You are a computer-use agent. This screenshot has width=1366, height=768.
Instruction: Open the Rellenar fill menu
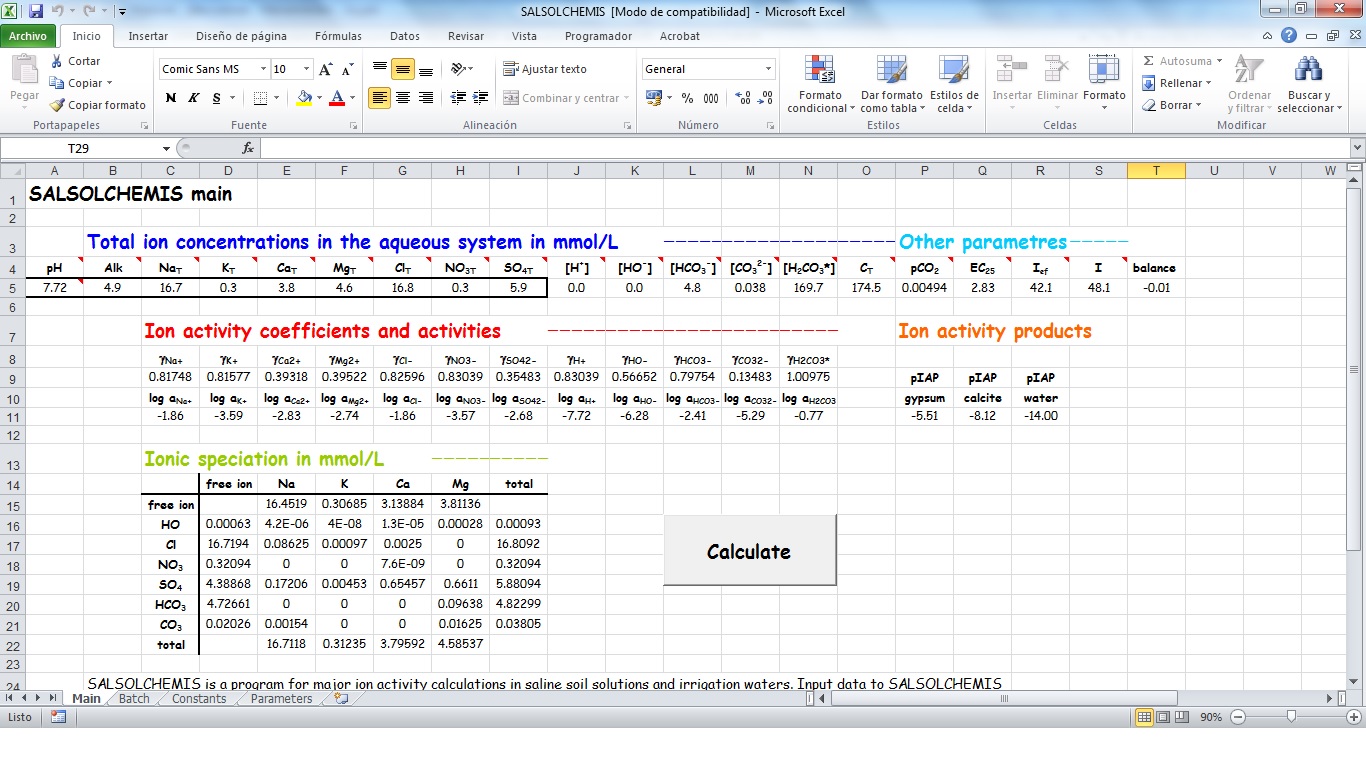(1177, 83)
